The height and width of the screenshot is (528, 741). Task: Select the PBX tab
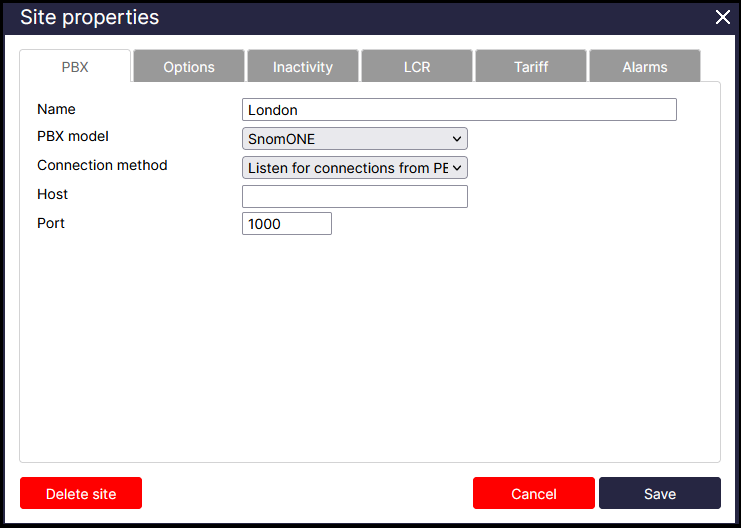point(75,67)
